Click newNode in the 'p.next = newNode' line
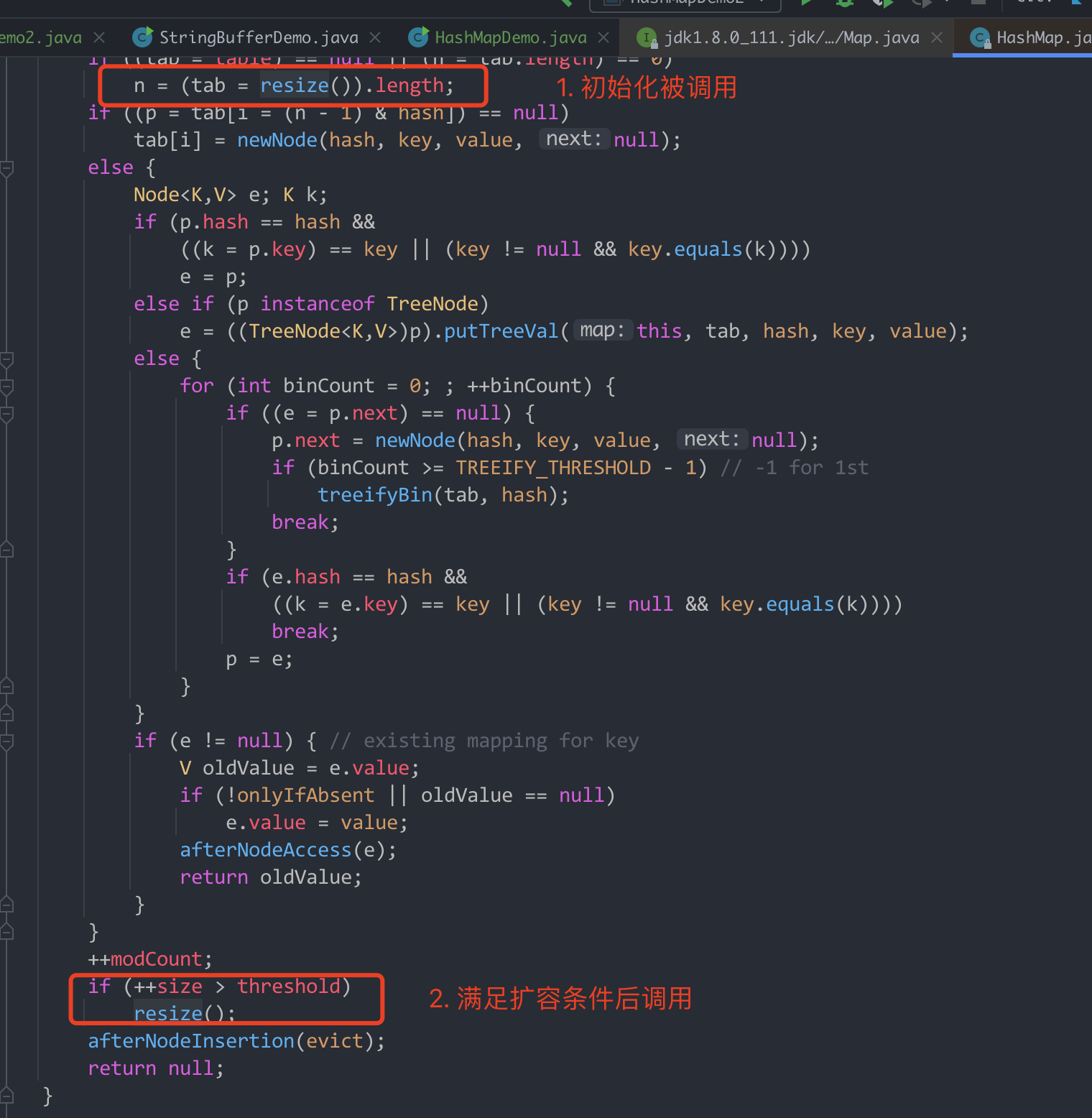The image size is (1092, 1118). [415, 440]
